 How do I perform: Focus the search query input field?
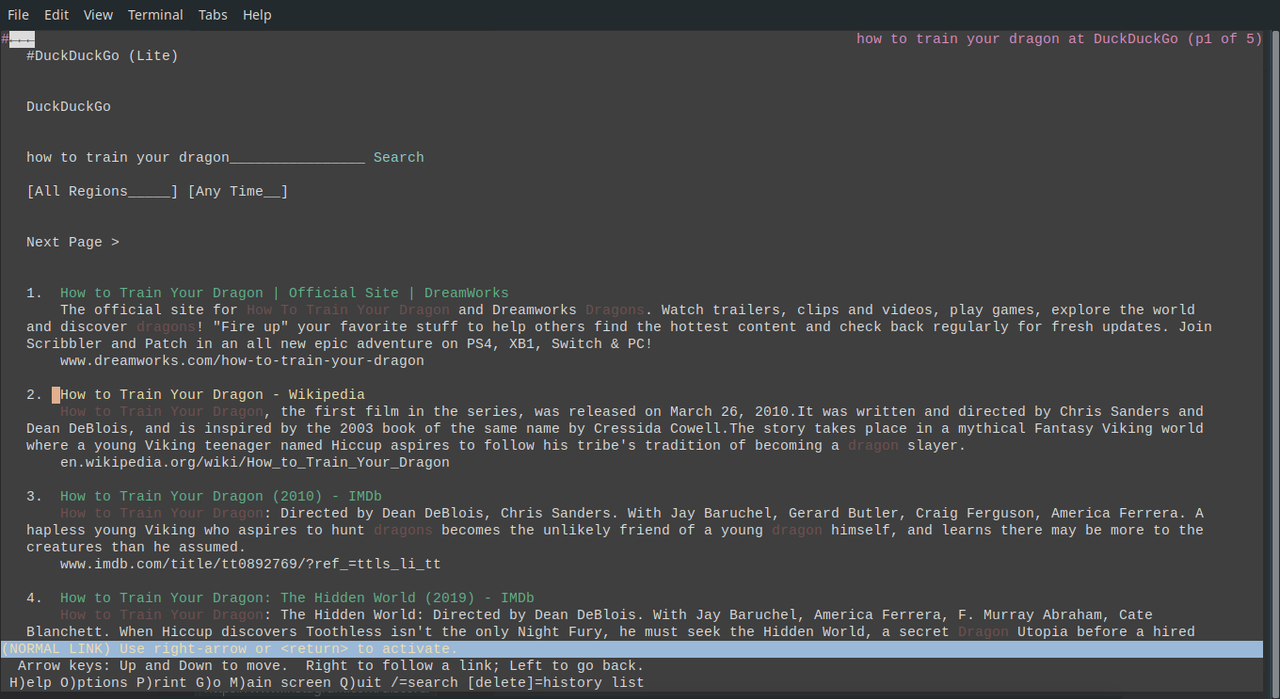pyautogui.click(x=196, y=157)
